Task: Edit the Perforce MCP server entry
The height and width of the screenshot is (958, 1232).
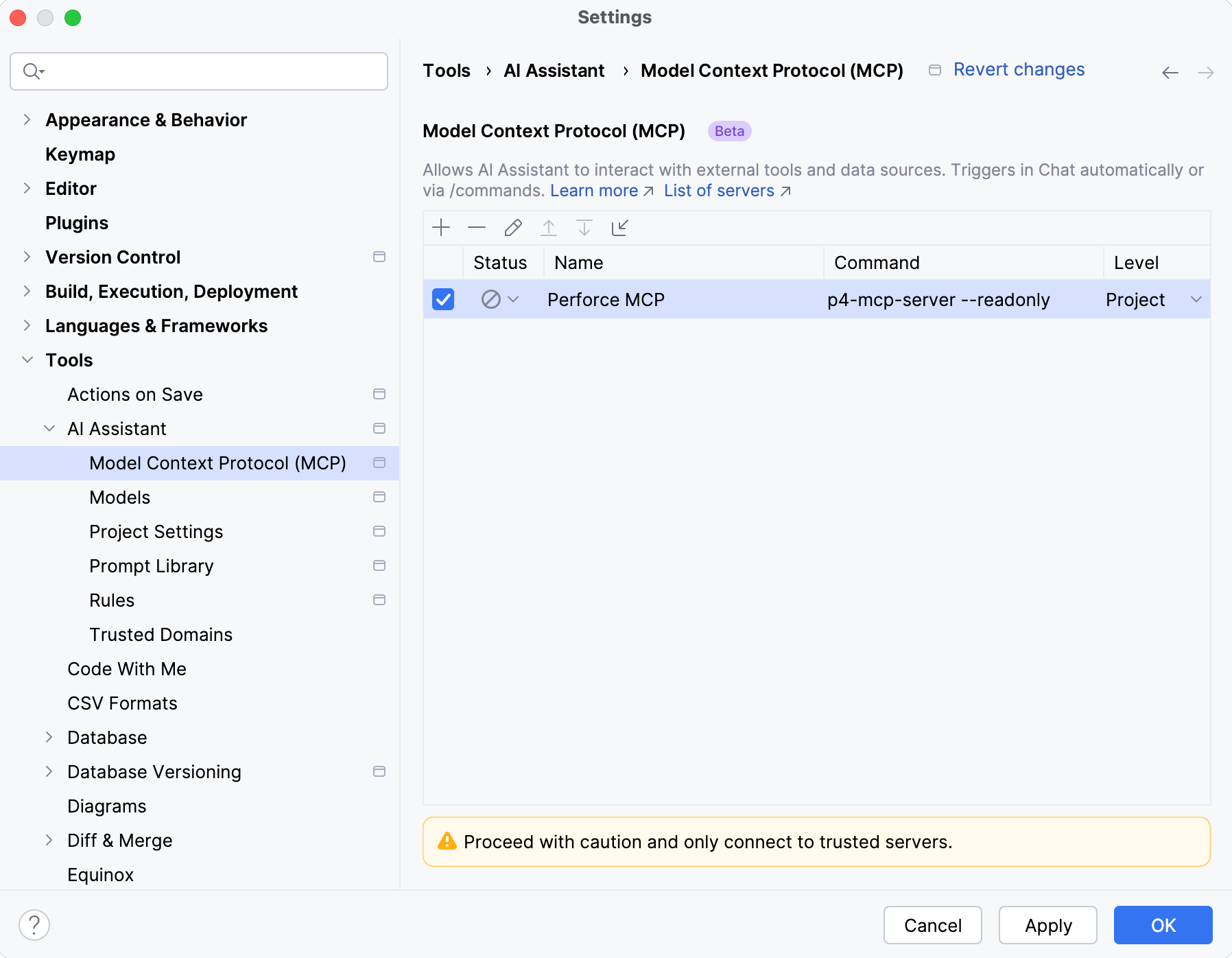Action: (x=512, y=227)
